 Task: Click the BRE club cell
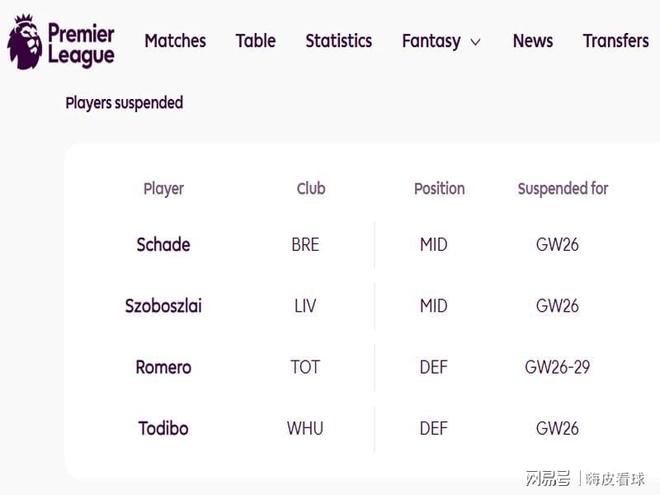coord(305,245)
